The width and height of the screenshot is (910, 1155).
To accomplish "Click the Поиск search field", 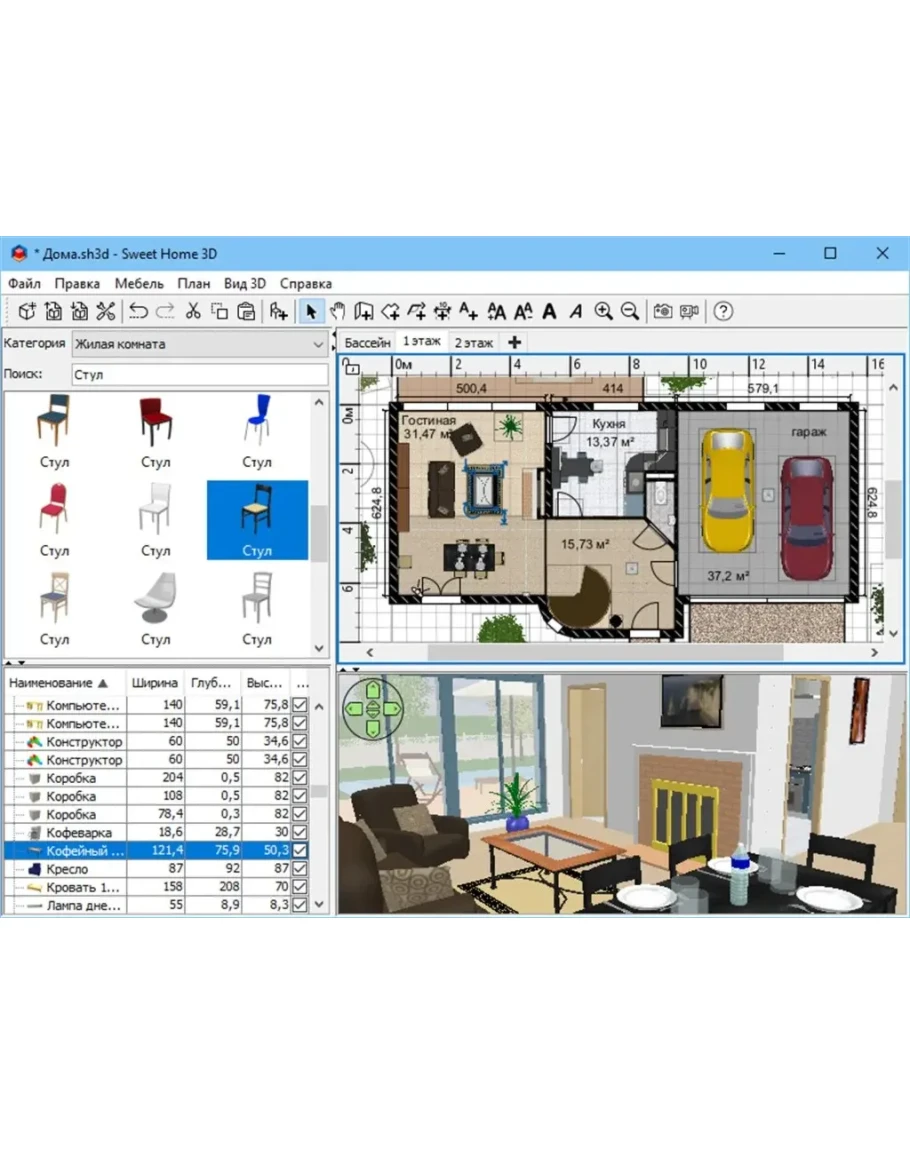I will pos(200,375).
